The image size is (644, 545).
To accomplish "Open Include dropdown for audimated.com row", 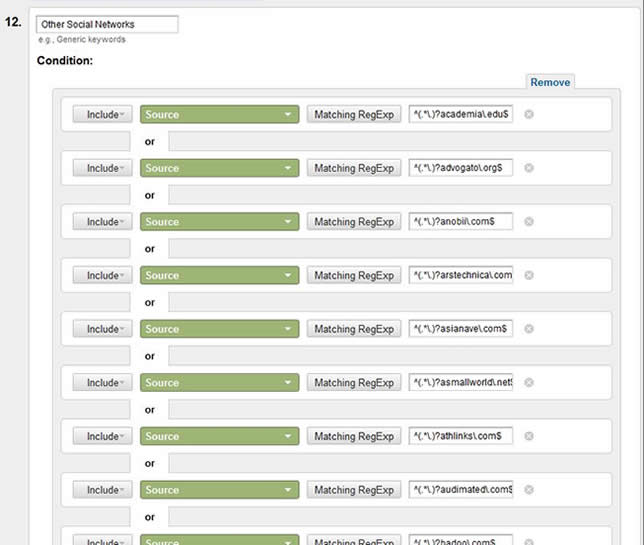I will pos(103,490).
